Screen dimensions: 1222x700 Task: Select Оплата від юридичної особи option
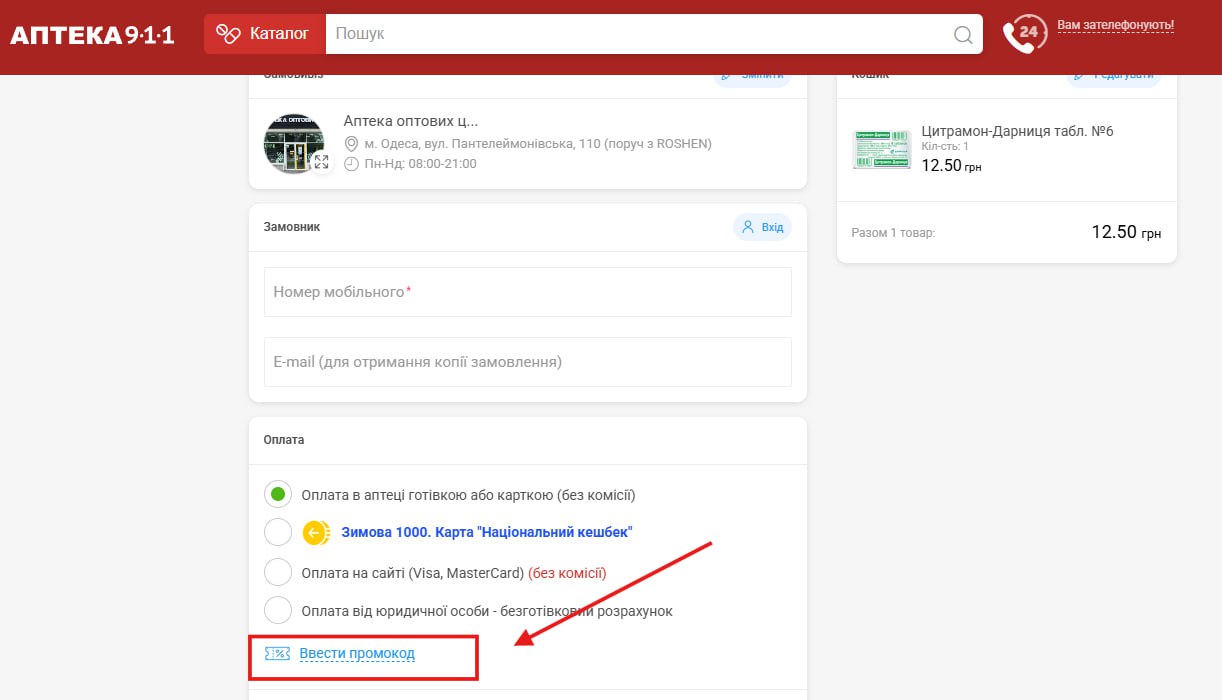click(278, 610)
